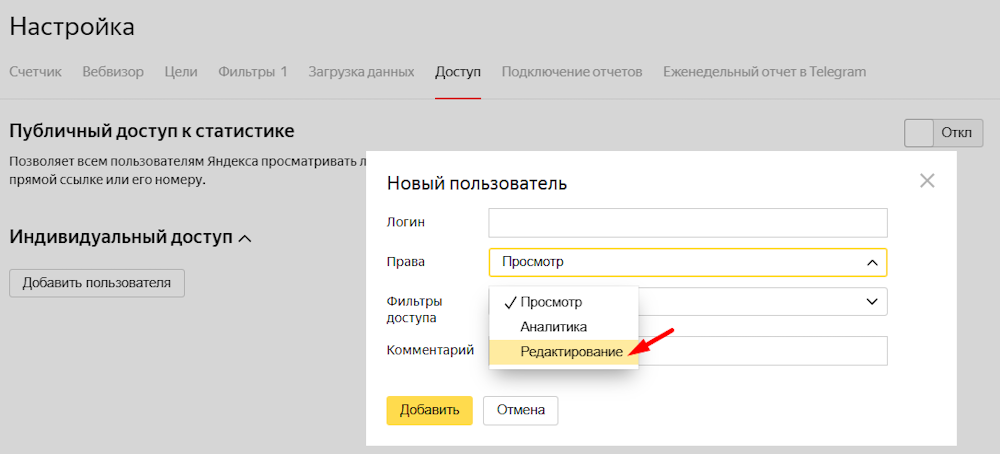Viewport: 1000px width, 454px height.
Task: Collapse the Индивидуальный доступ section
Action: click(245, 238)
